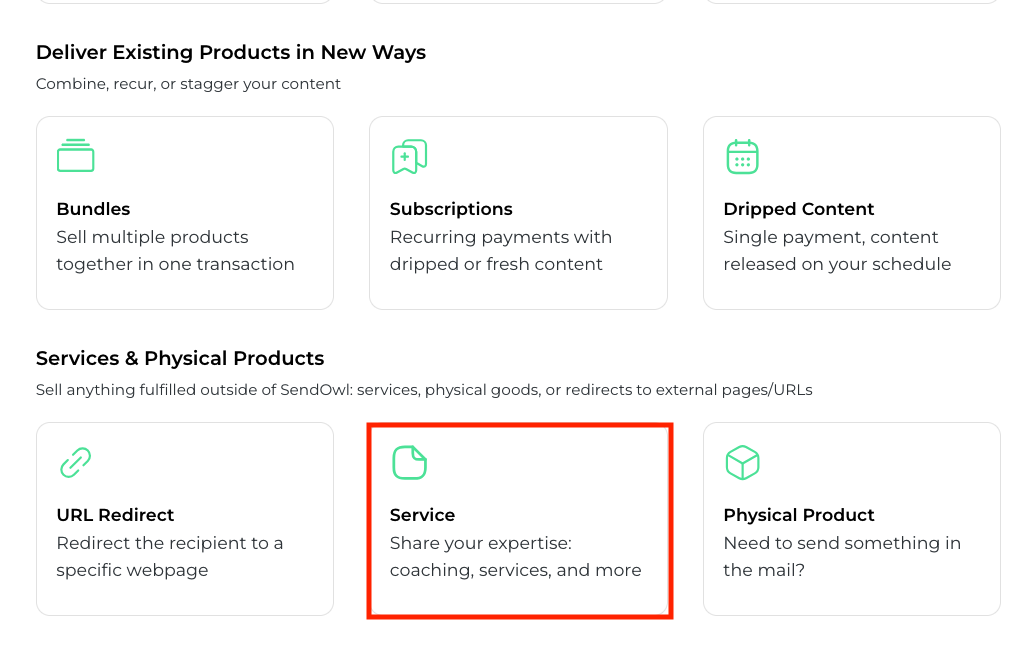Viewport: 1032px width, 648px height.
Task: Select the Bundles card title
Action: [x=93, y=209]
